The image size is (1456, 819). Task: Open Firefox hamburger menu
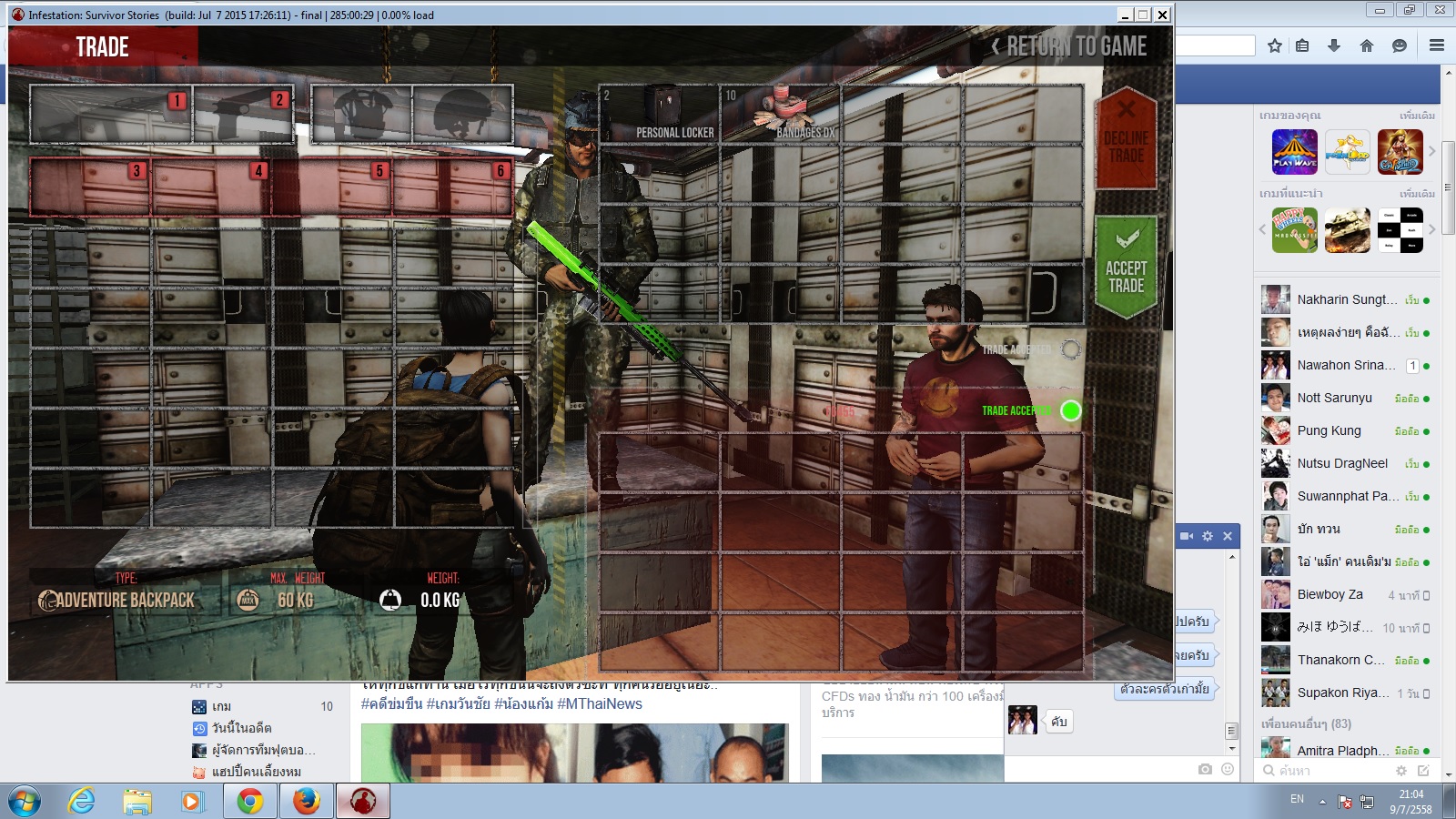(1437, 45)
